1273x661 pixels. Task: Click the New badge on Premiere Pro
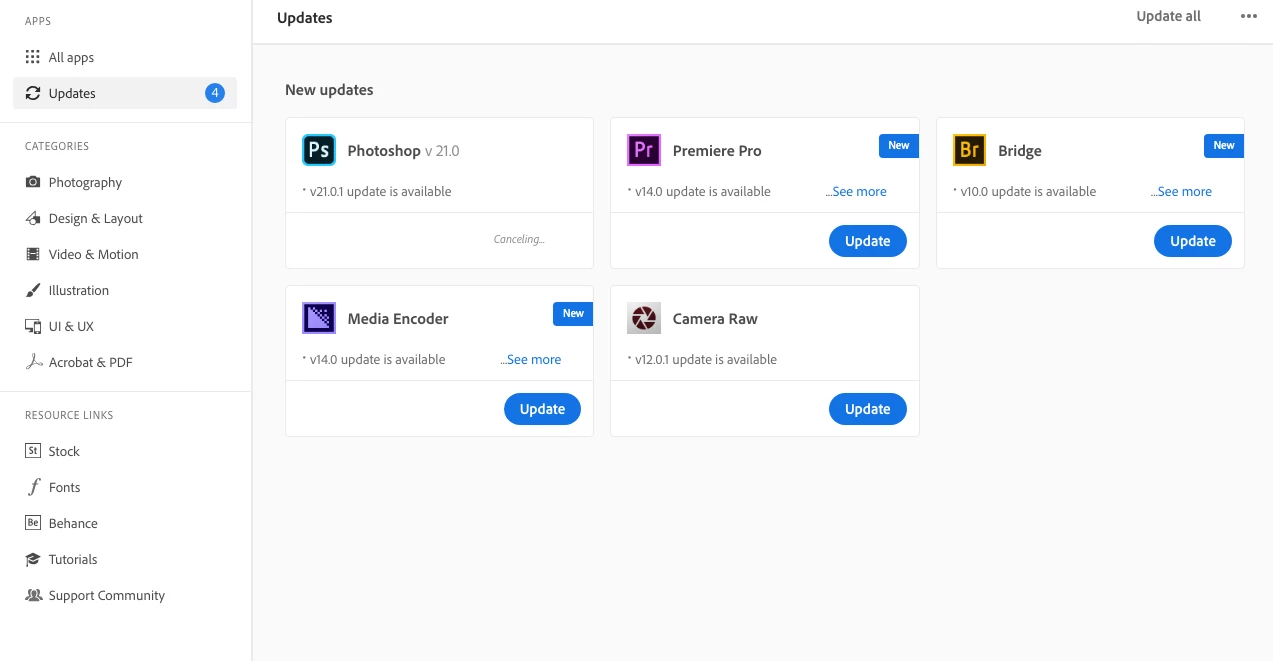(899, 145)
